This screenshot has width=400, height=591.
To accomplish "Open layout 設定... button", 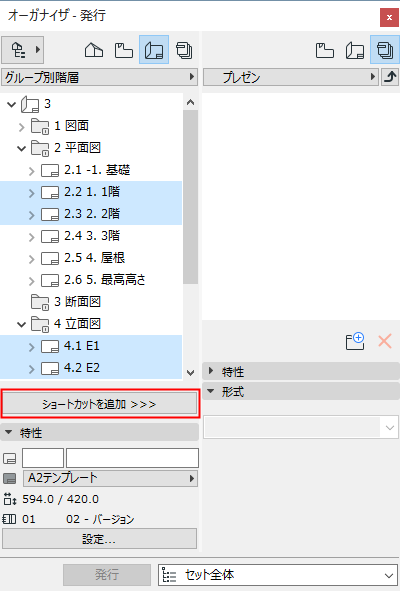I will point(100,539).
